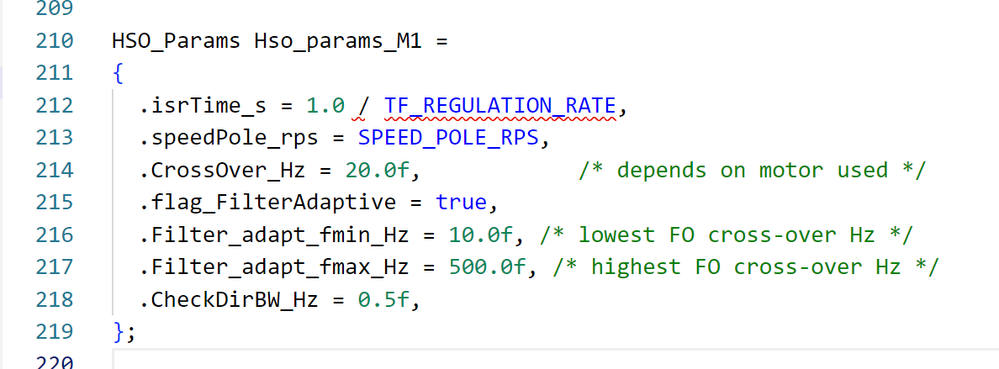The height and width of the screenshot is (369, 999).
Task: Click the 10.0f value
Action: click(480, 235)
